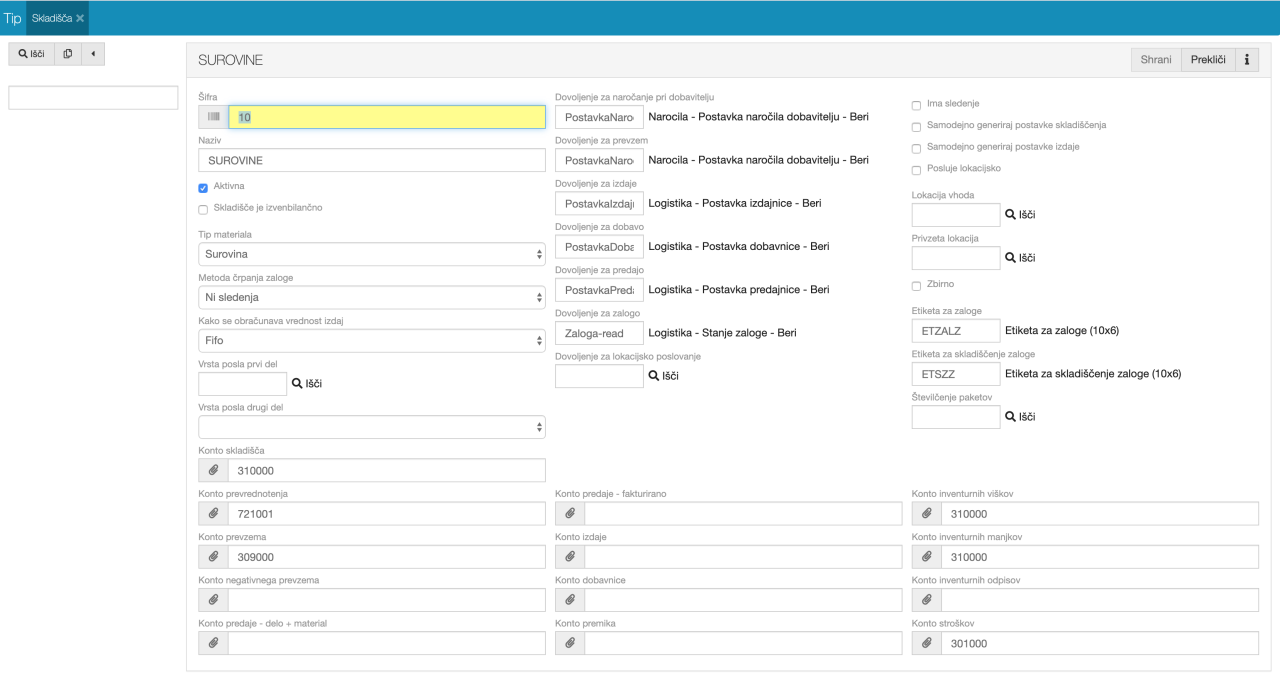Click the paperclip icon next to Konto prevzema
The image size is (1280, 679).
point(213,557)
